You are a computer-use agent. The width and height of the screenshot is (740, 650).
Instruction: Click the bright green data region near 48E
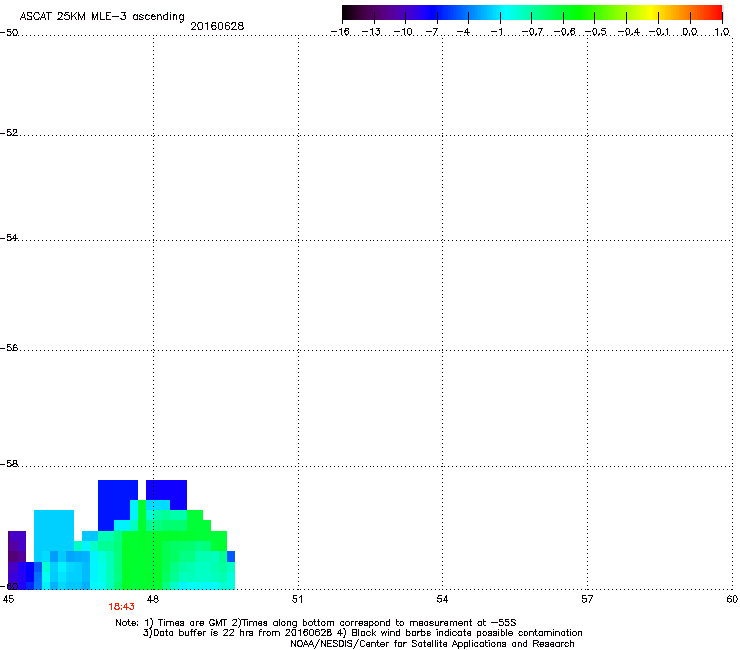tap(142, 559)
